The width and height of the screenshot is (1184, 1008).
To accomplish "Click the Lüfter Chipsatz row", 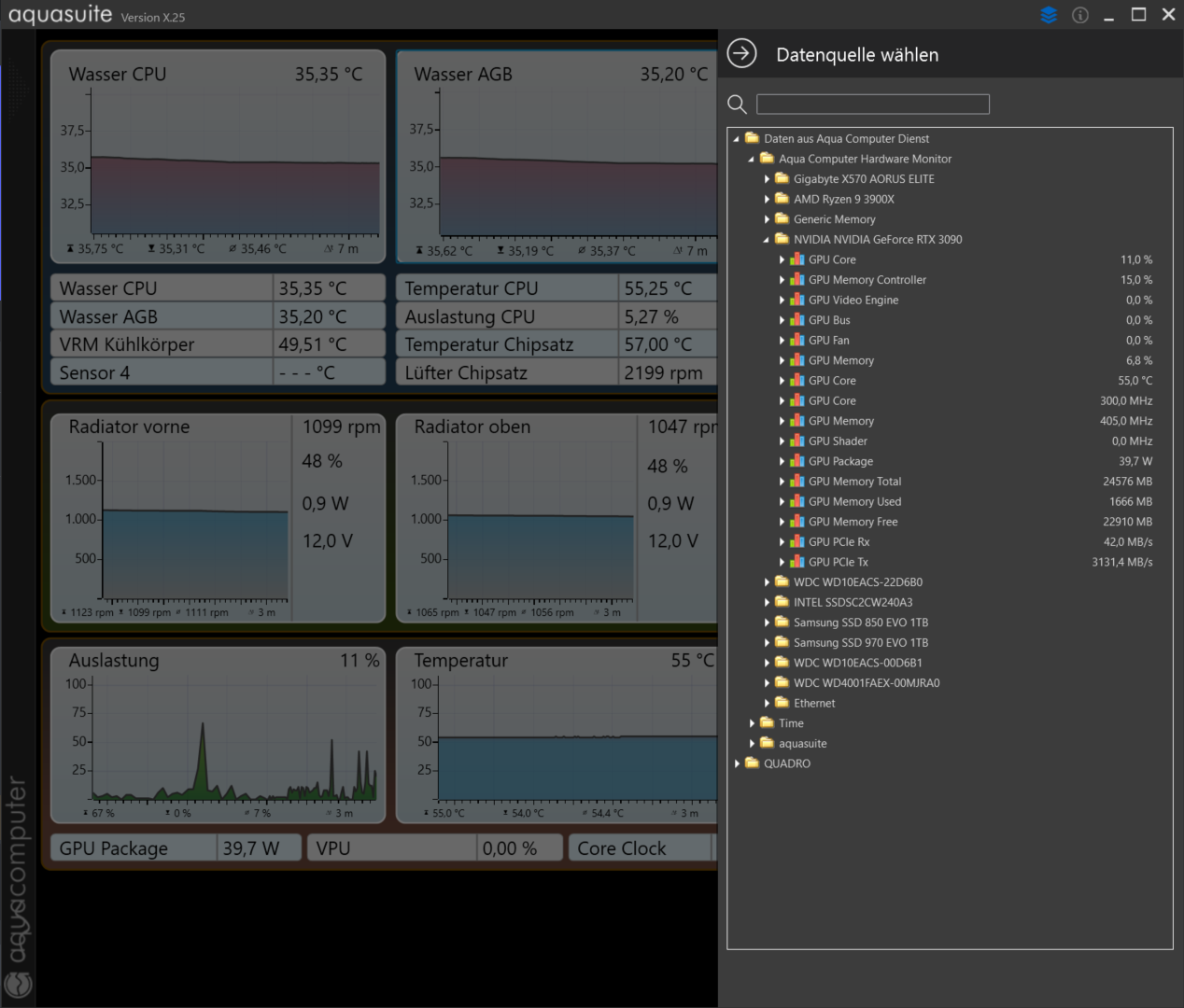I will [x=557, y=371].
